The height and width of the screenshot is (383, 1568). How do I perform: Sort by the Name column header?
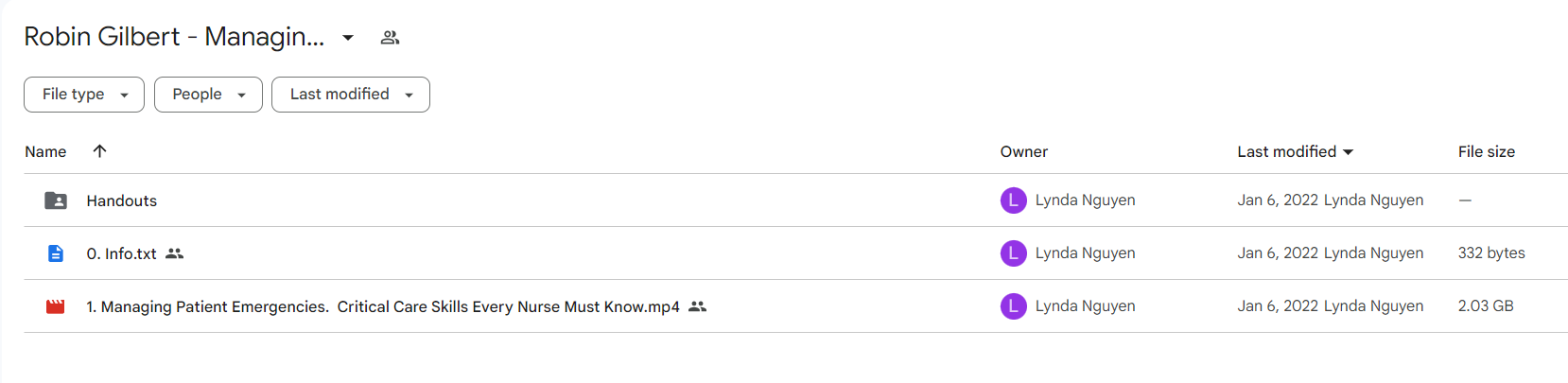coord(45,151)
